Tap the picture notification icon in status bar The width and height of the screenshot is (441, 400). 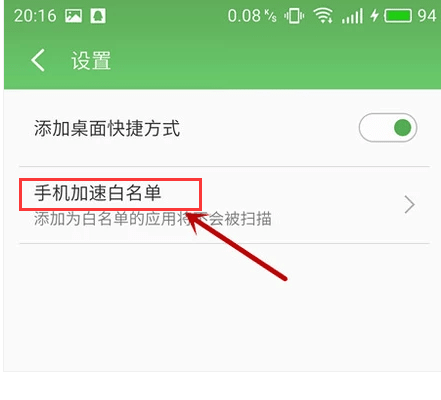pyautogui.click(x=73, y=16)
